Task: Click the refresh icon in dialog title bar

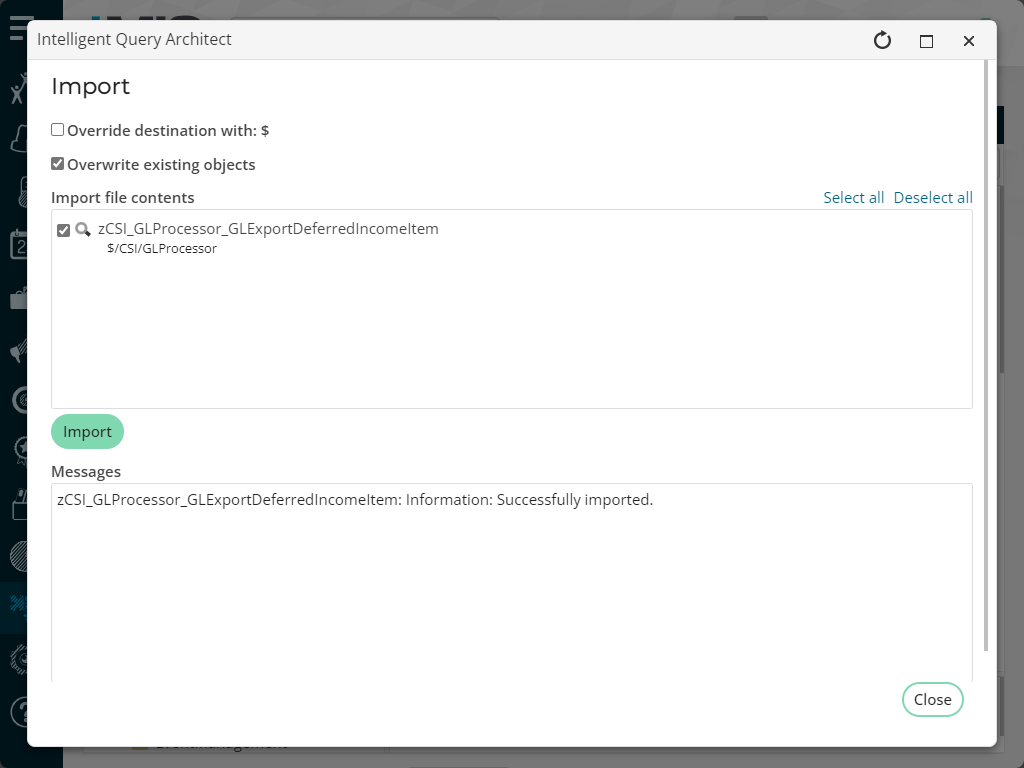Action: coord(882,40)
